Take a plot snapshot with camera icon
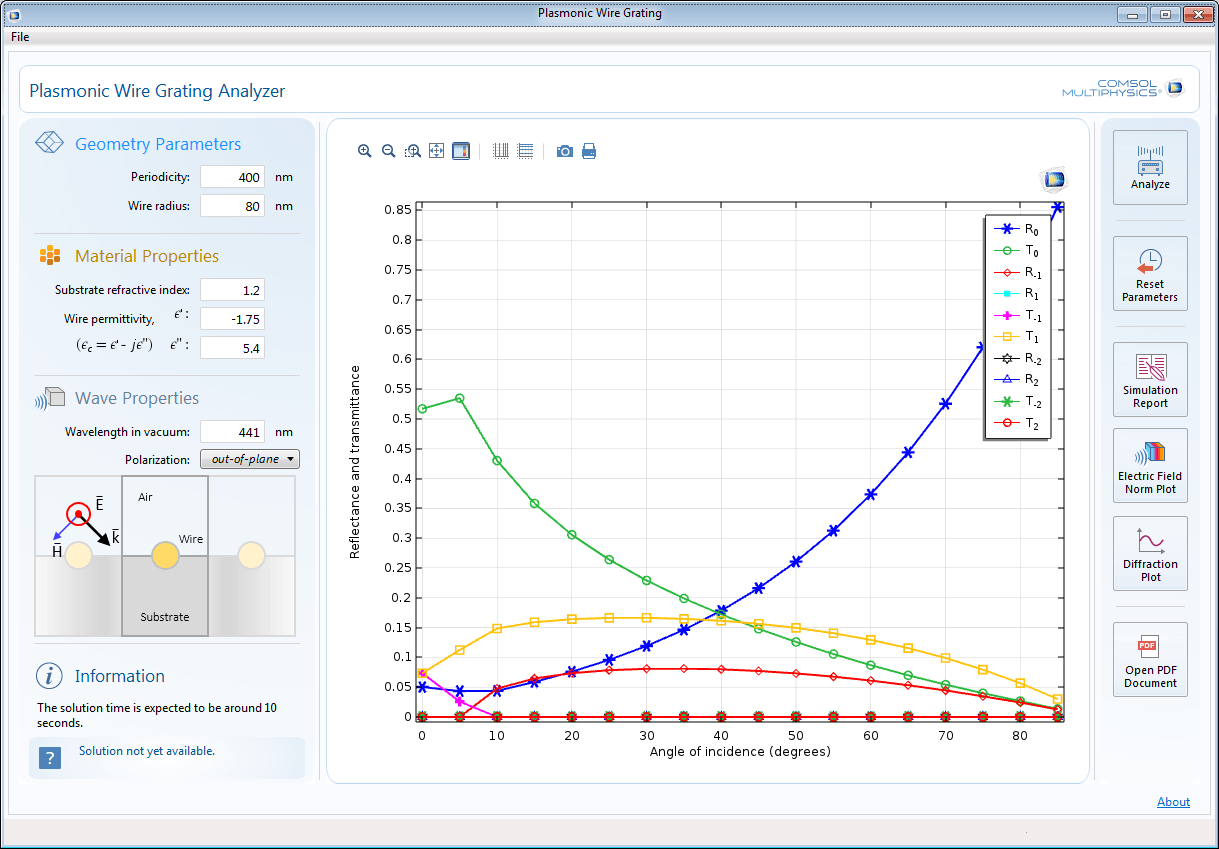Screen dimensions: 1219x849 [x=565, y=151]
